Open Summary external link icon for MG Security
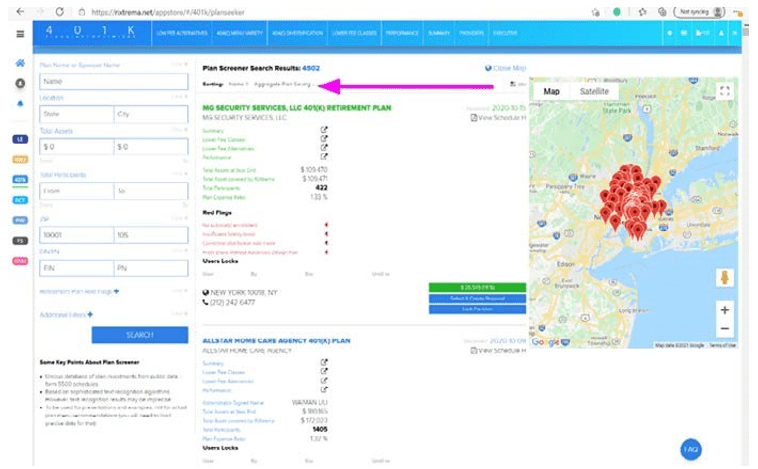Viewport: 758px width, 469px height. (x=323, y=131)
